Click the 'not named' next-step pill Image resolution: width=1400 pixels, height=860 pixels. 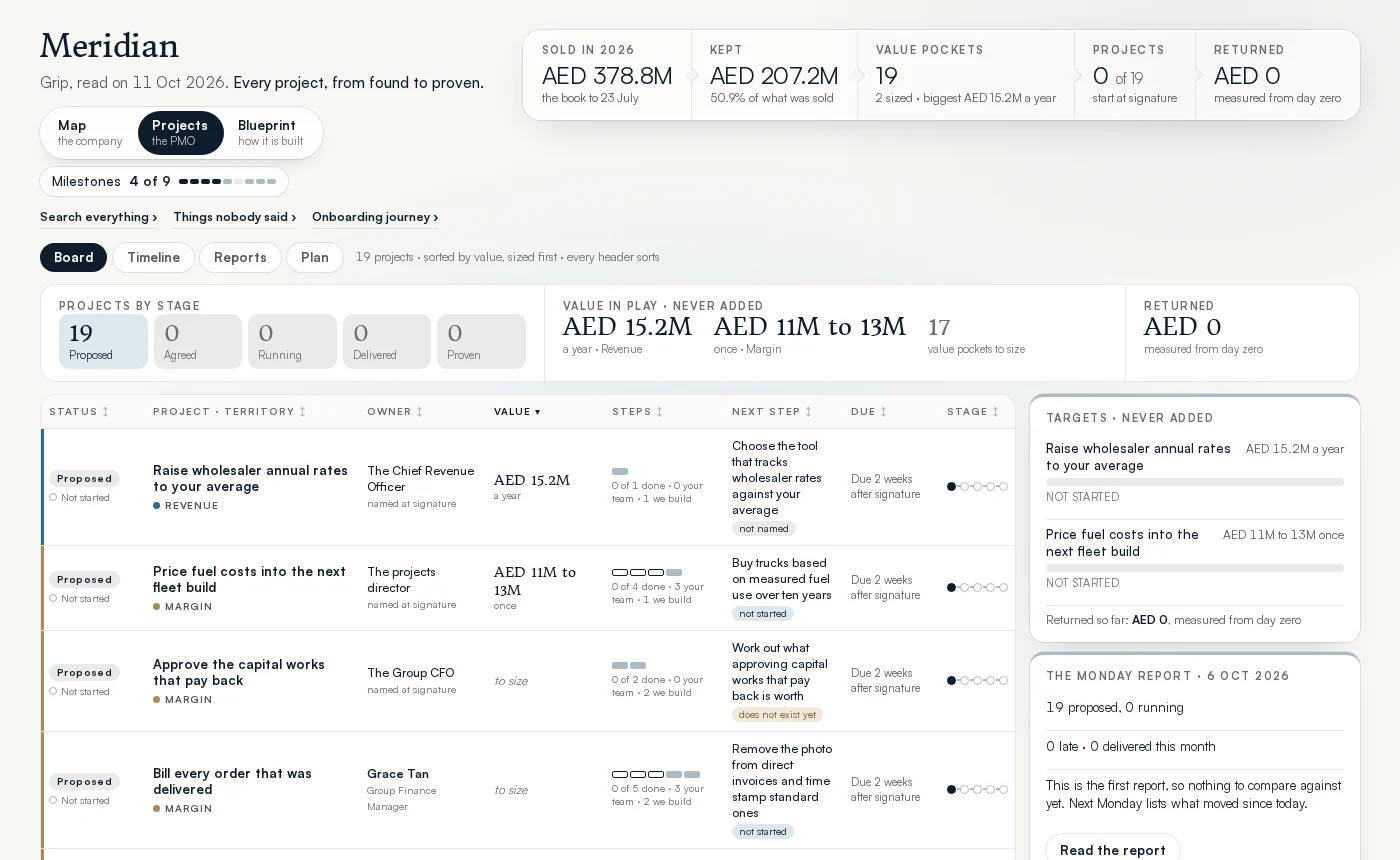(764, 528)
